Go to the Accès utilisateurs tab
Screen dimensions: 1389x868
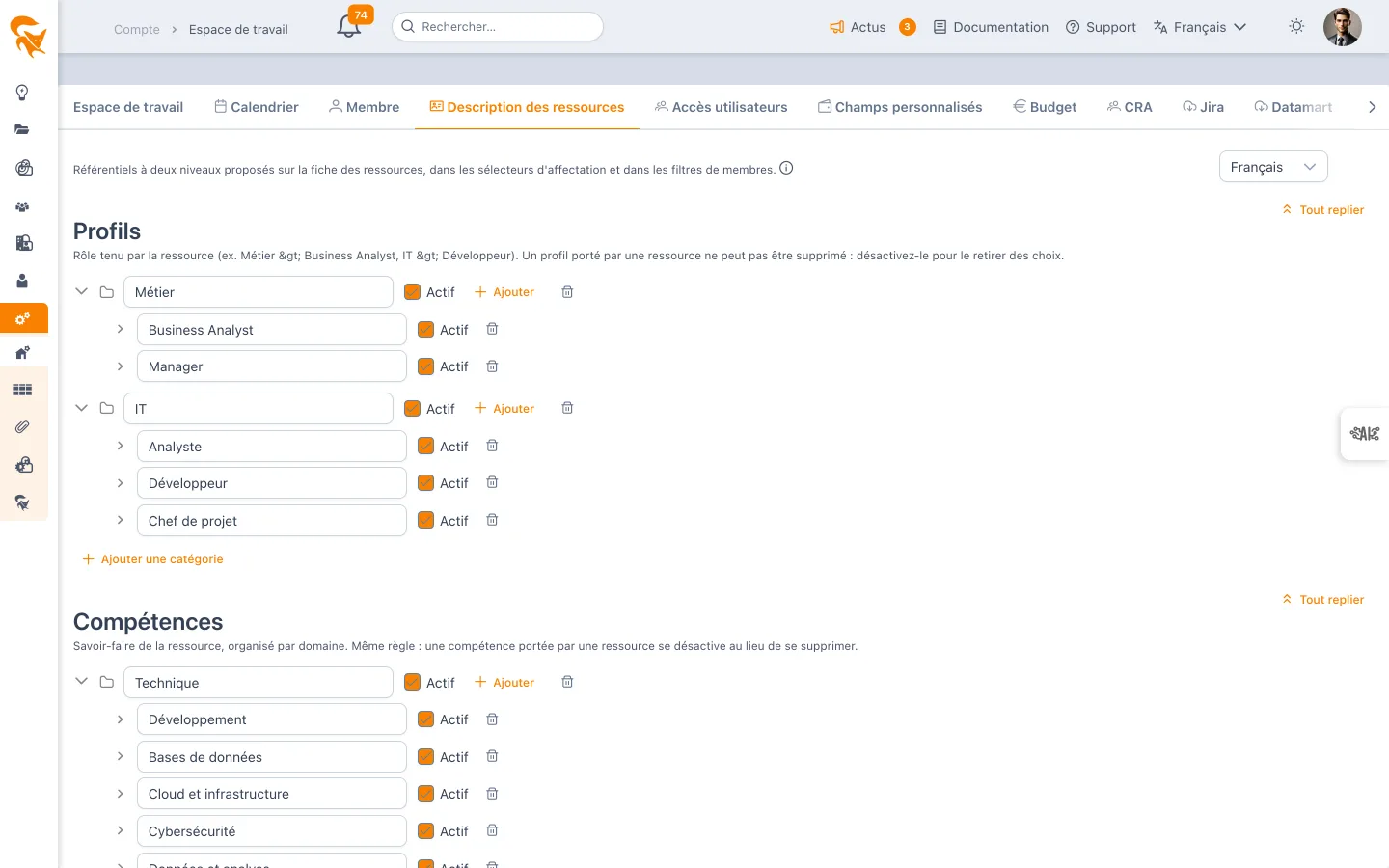click(x=721, y=107)
